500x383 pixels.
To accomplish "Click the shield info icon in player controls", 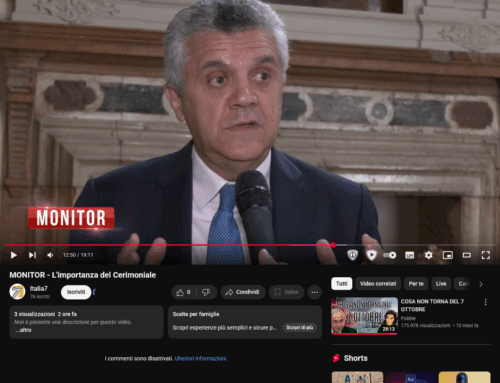I will (352, 255).
